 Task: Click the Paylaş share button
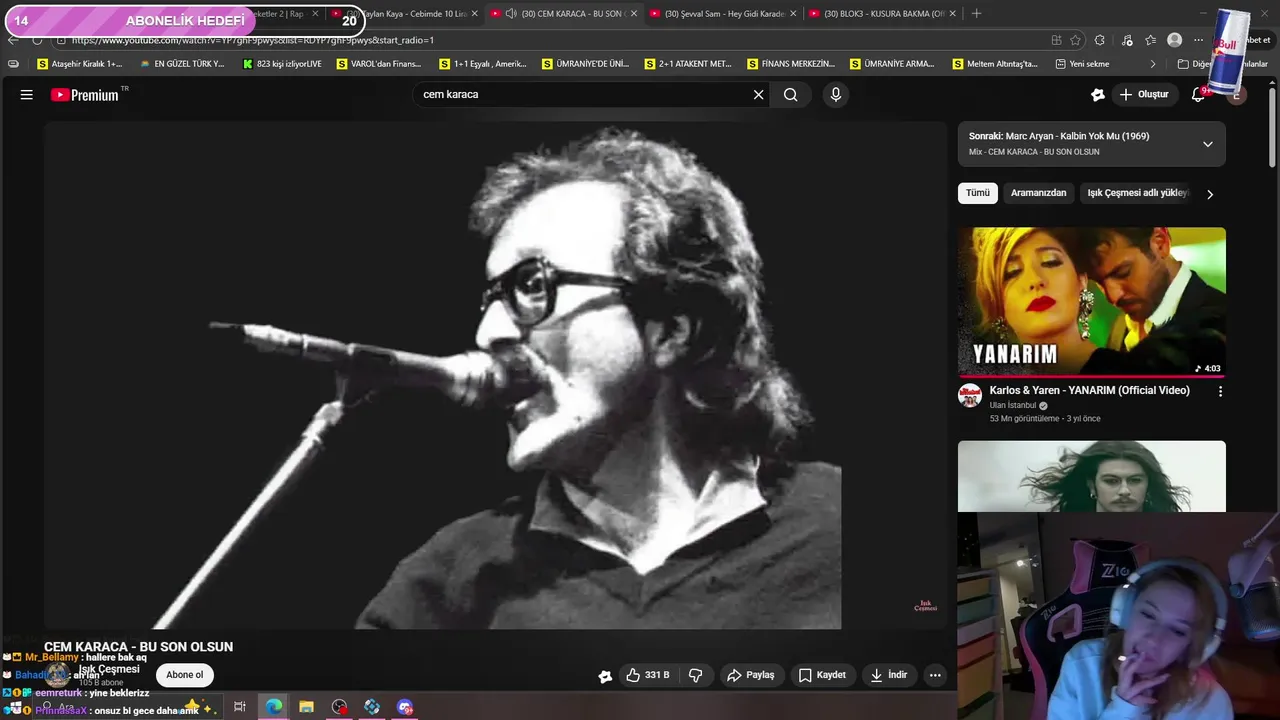(750, 675)
